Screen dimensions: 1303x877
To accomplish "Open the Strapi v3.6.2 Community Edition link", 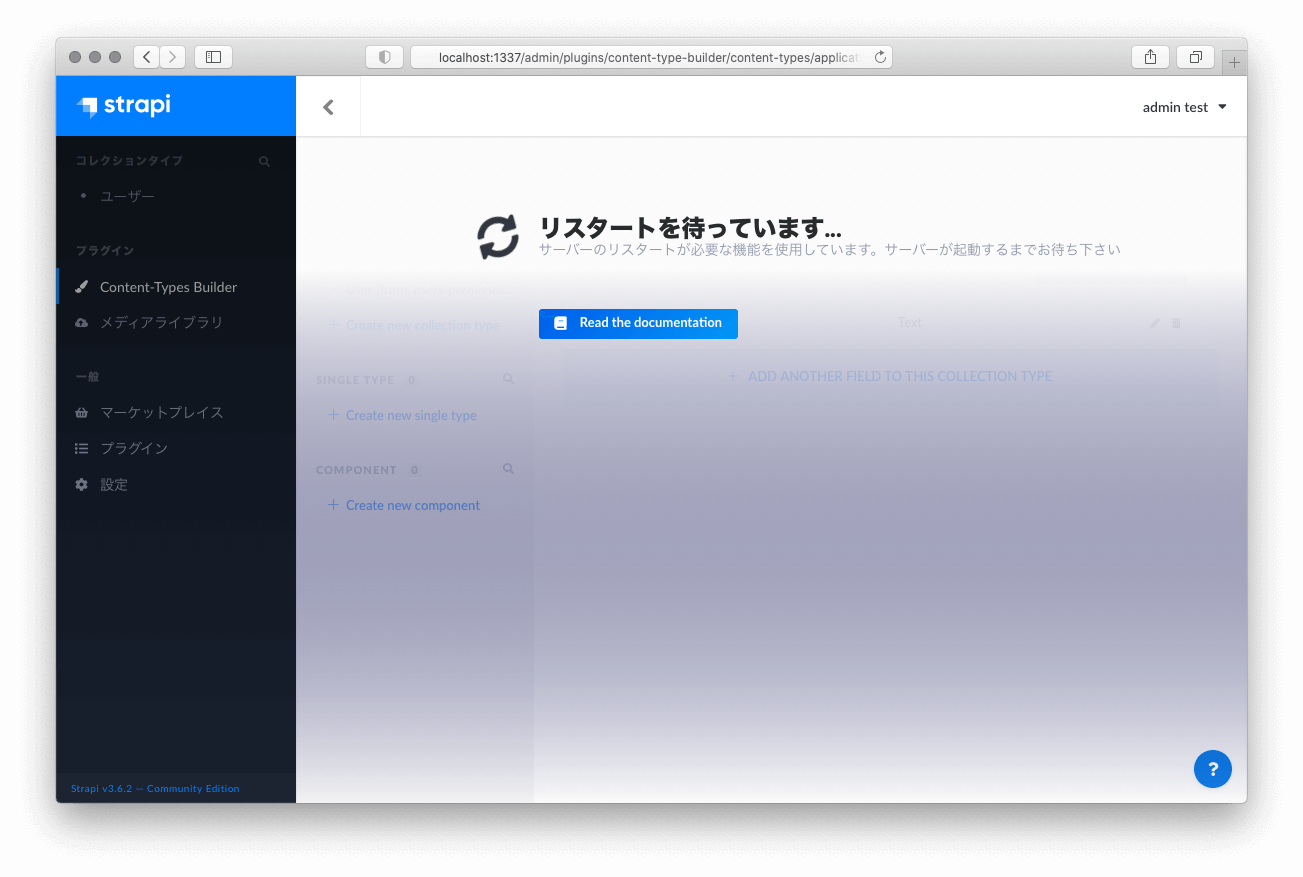I will pyautogui.click(x=154, y=788).
